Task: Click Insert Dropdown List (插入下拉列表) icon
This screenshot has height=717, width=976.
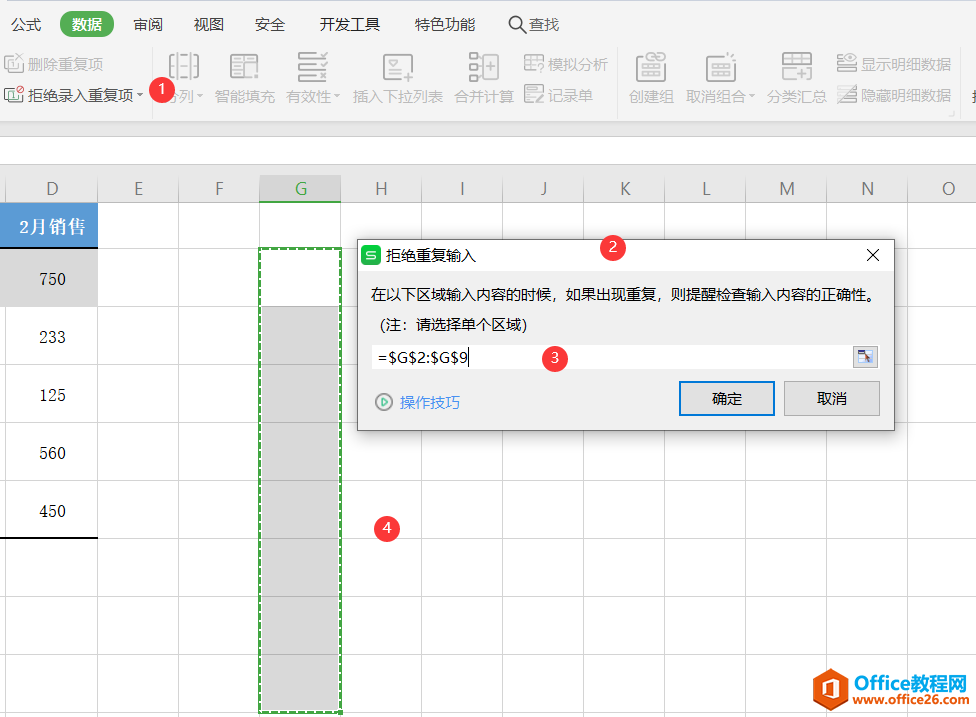Action: (397, 68)
